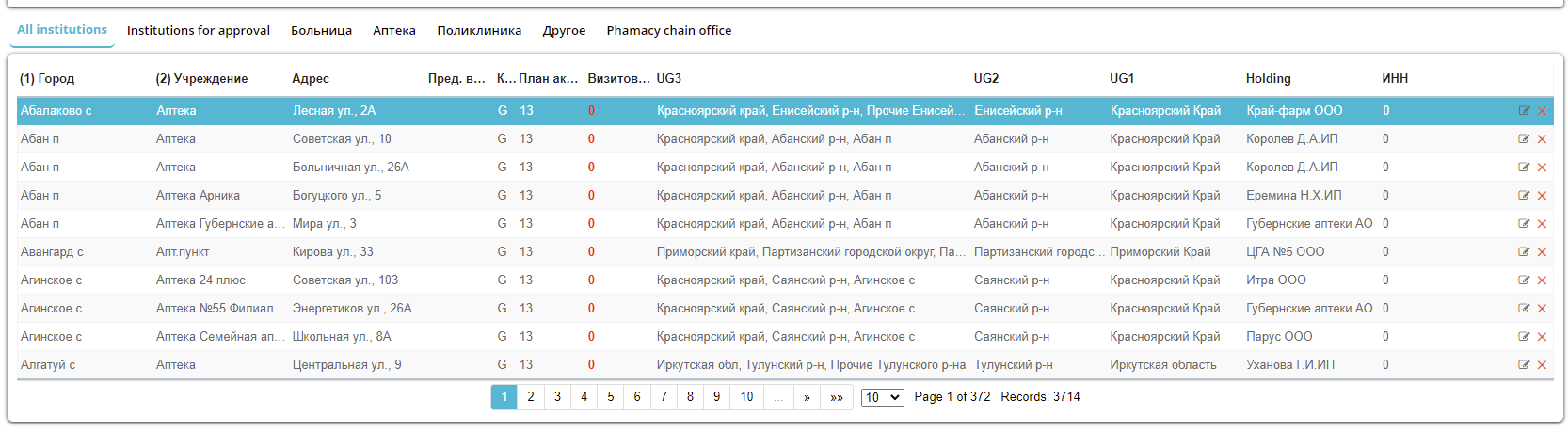Select the Поликлиника tab
1568x432 pixels.
pyautogui.click(x=479, y=31)
